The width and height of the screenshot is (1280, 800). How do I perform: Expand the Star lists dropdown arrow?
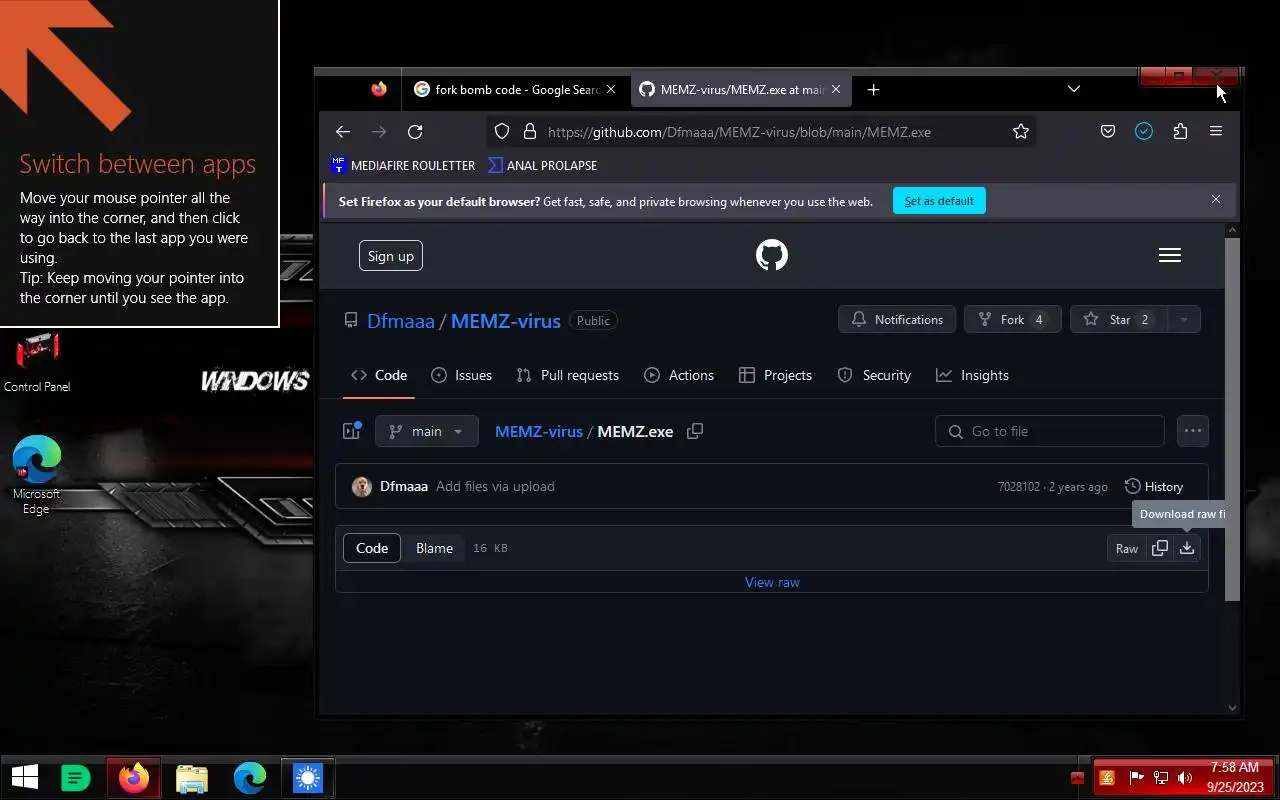click(x=1183, y=320)
